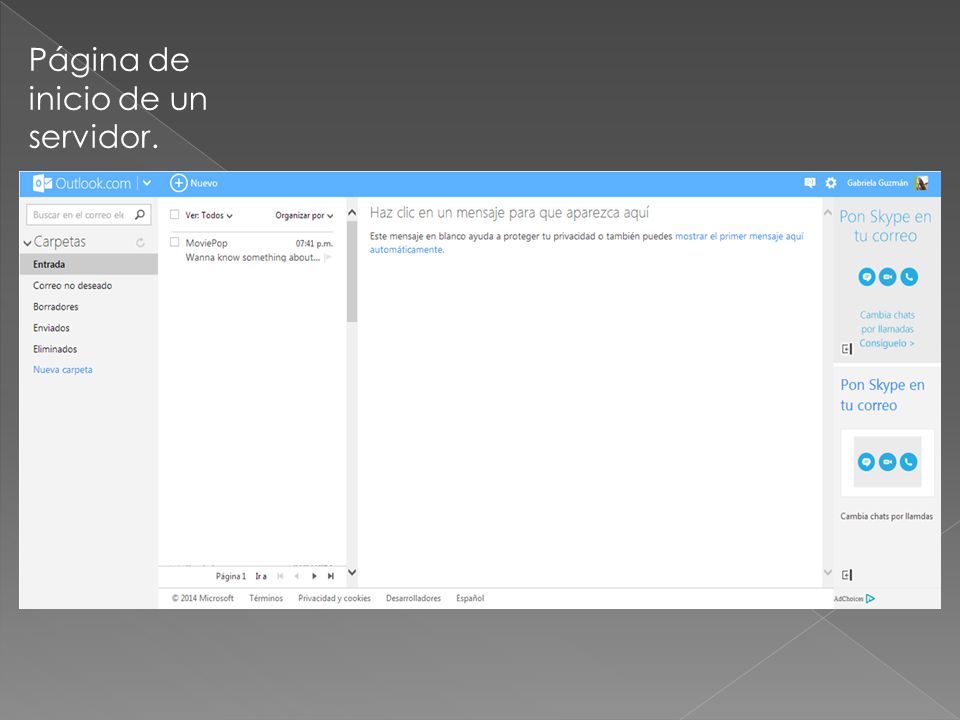The image size is (960, 720).
Task: Click Skype chat bubble icon in lower ad
Action: [x=866, y=462]
